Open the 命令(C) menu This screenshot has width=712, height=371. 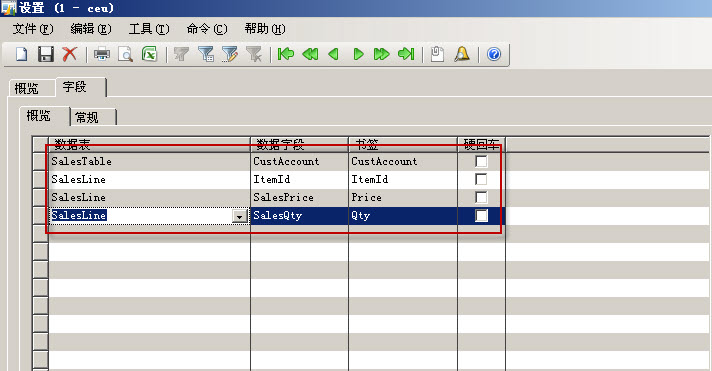[207, 29]
